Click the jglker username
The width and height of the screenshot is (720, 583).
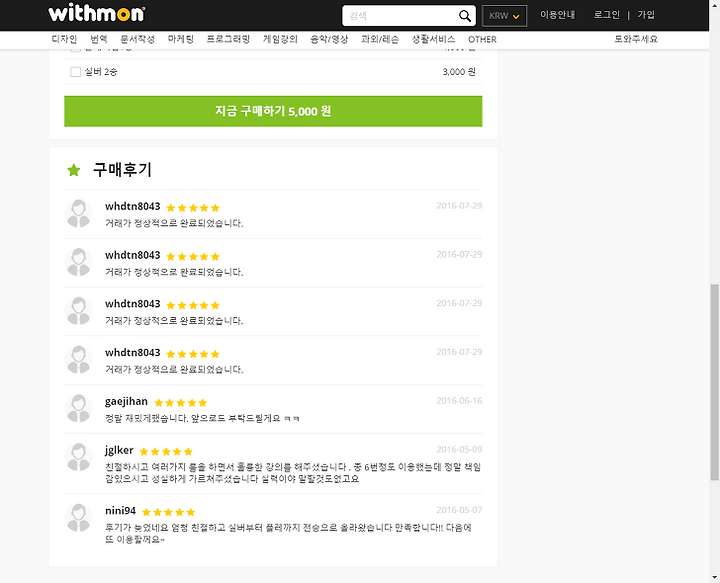[119, 450]
